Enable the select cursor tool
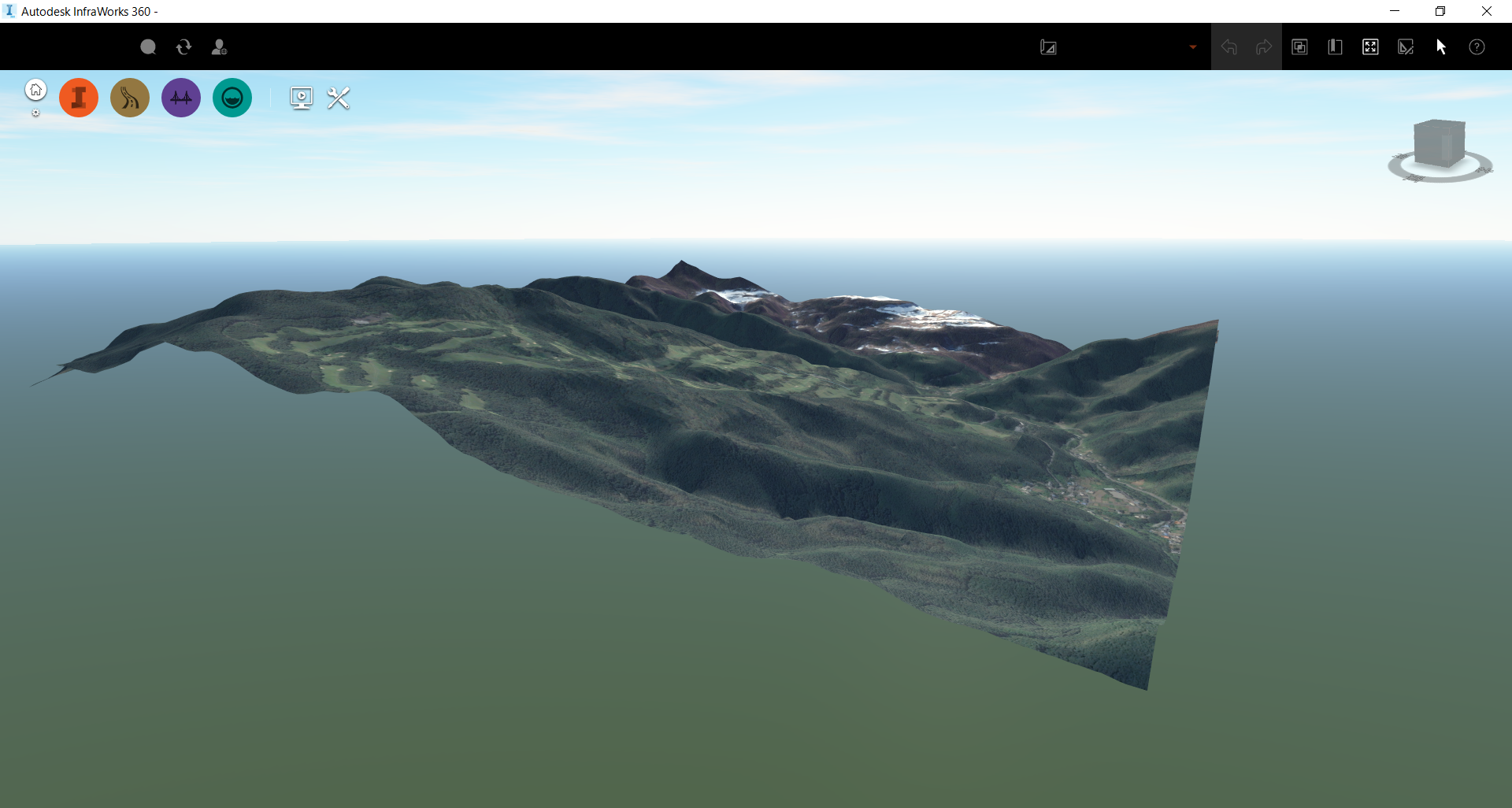This screenshot has width=1512, height=808. pos(1441,46)
